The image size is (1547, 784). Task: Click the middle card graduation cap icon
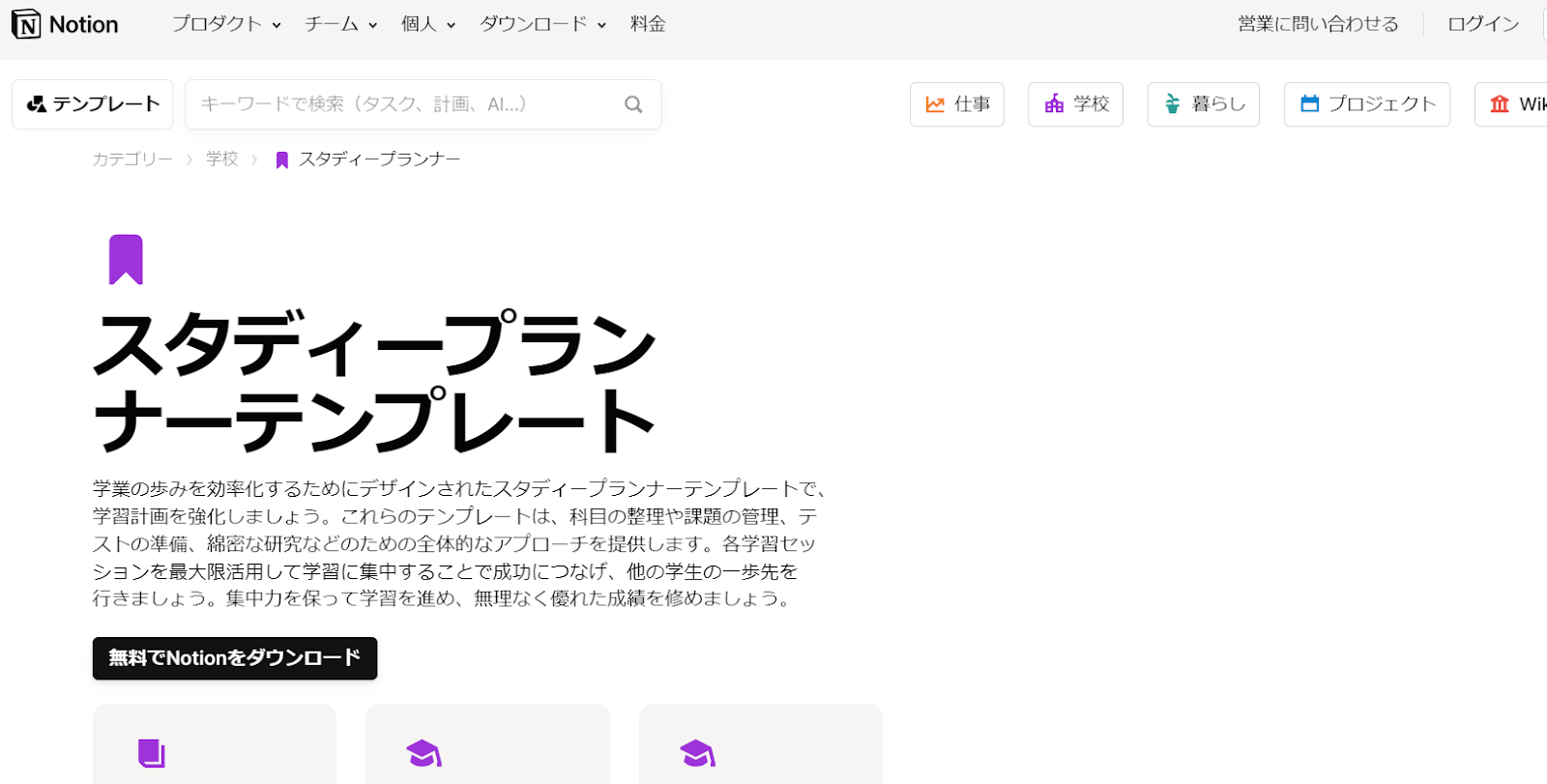pos(423,753)
